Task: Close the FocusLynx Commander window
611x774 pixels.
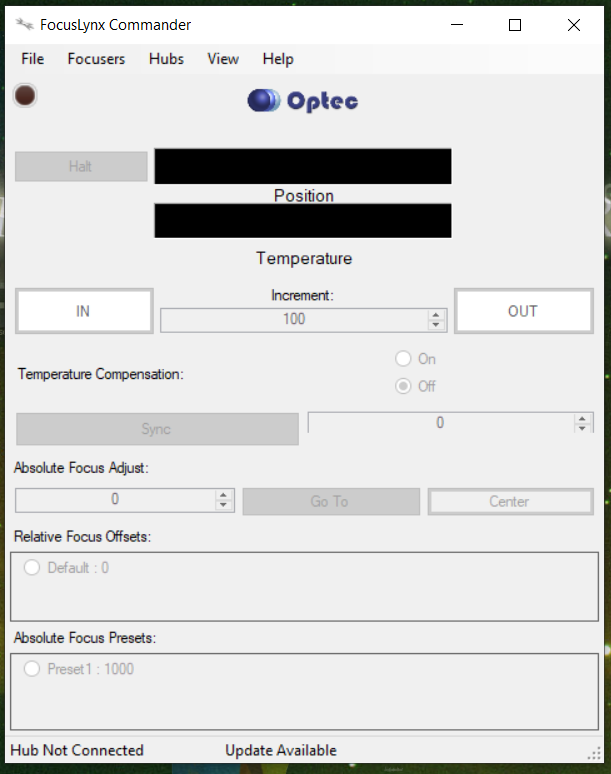Action: pos(573,25)
